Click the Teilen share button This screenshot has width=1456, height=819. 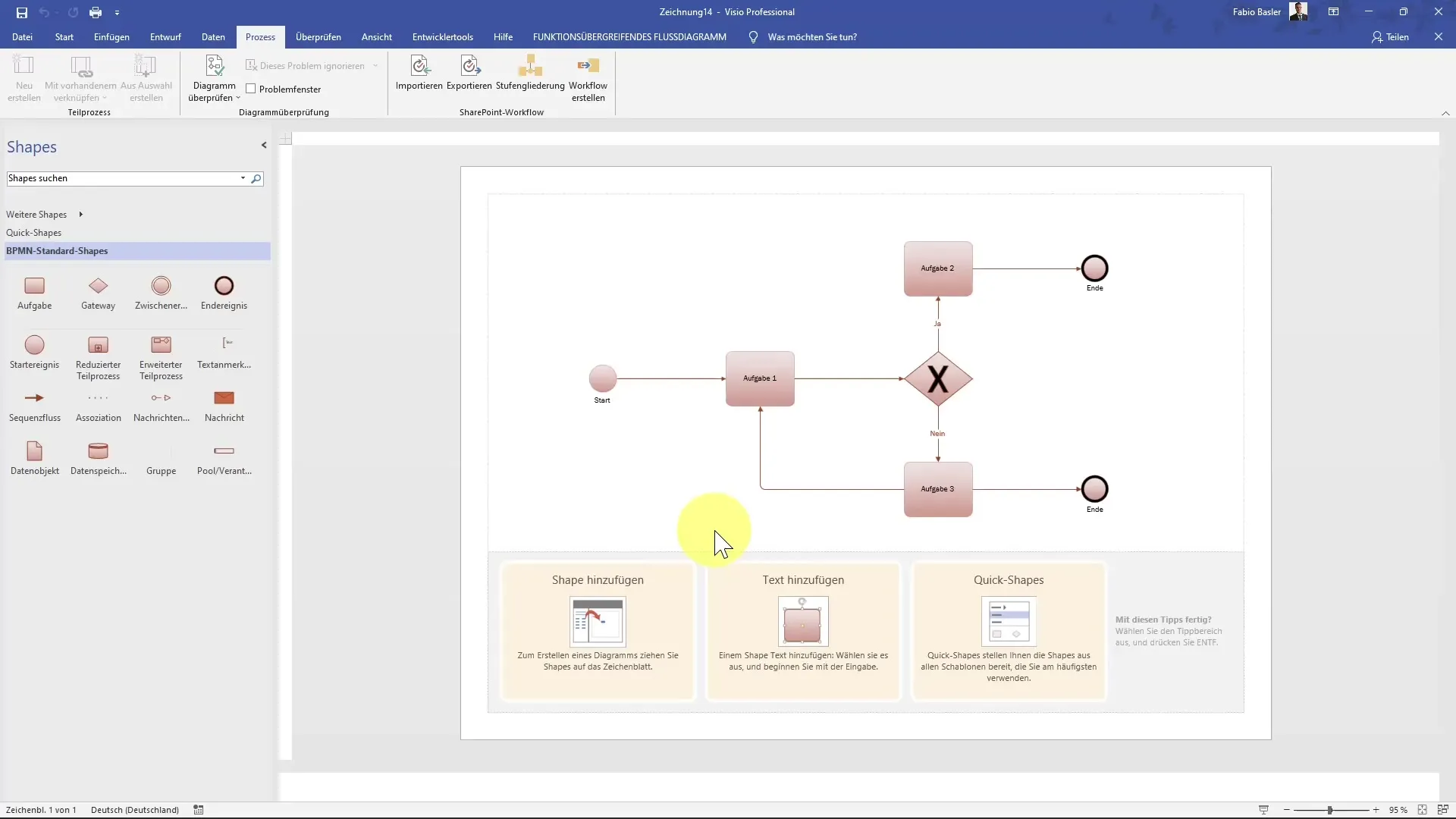coord(1390,36)
